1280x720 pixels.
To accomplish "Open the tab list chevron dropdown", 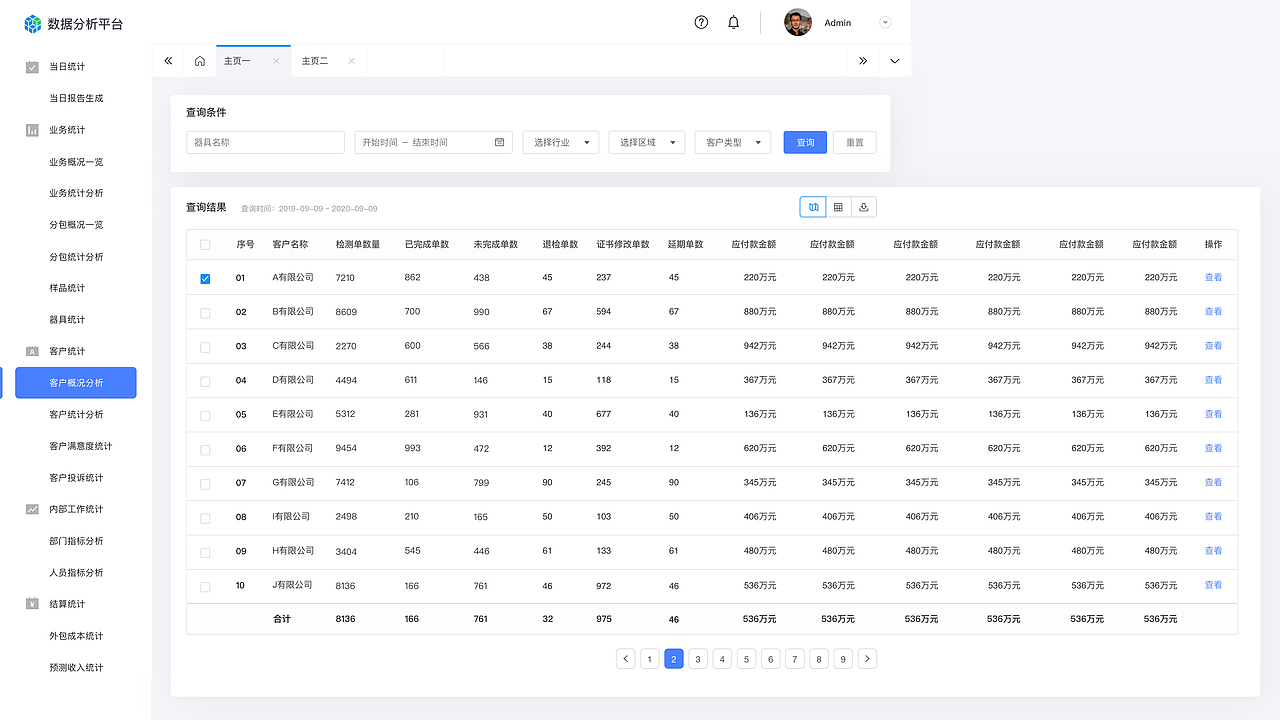I will pos(894,61).
